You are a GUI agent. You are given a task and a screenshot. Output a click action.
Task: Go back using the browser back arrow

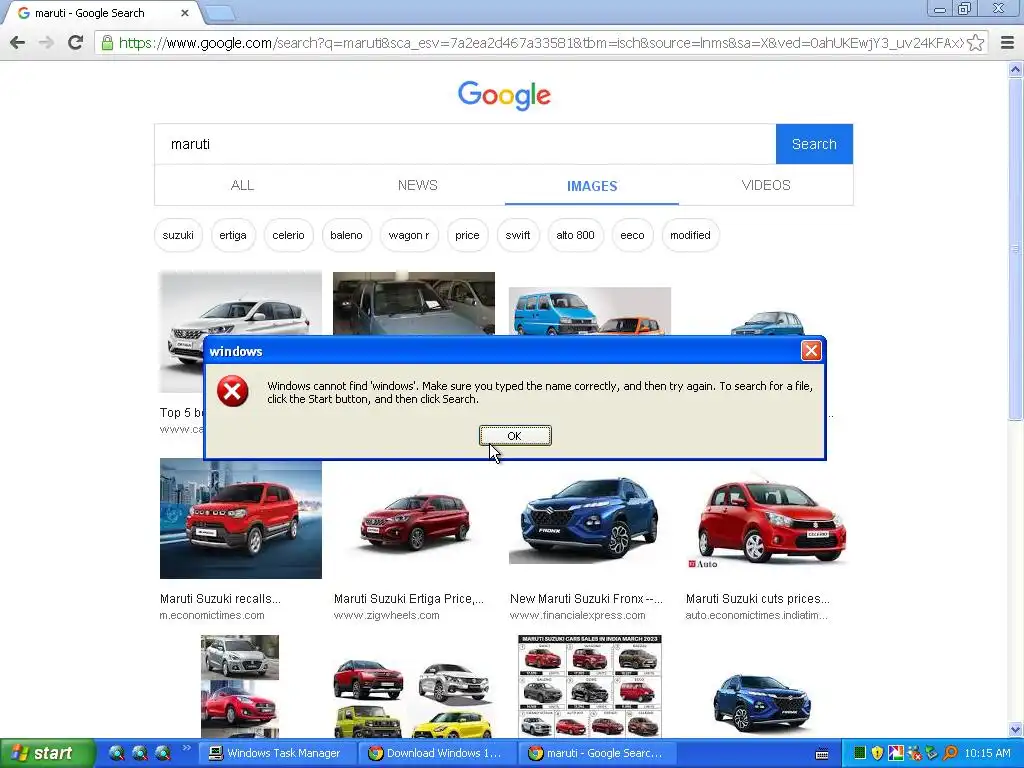pos(18,43)
